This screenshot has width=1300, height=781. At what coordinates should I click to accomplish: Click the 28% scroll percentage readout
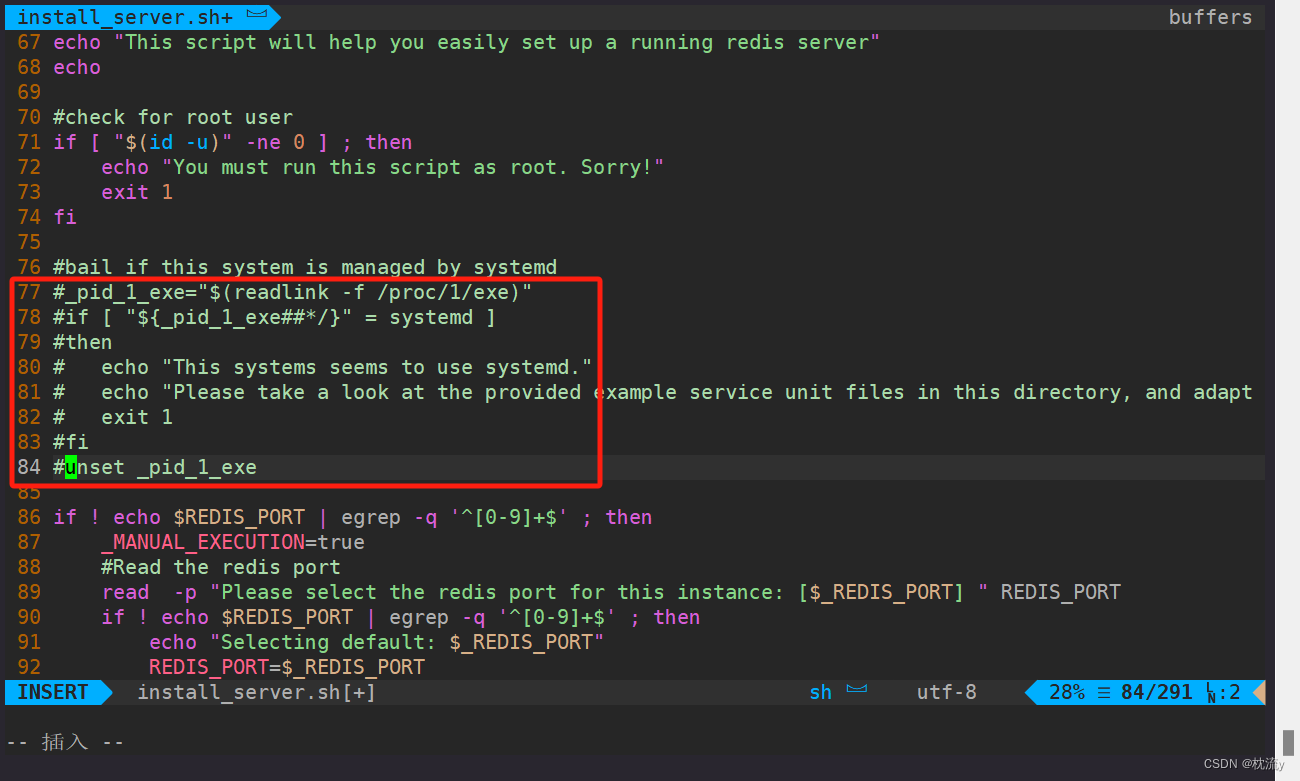tap(1066, 692)
